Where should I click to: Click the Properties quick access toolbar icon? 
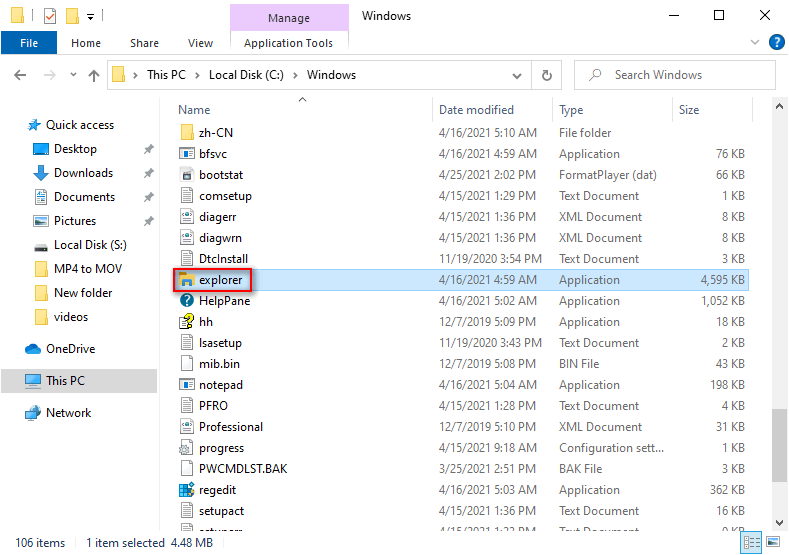tap(50, 16)
